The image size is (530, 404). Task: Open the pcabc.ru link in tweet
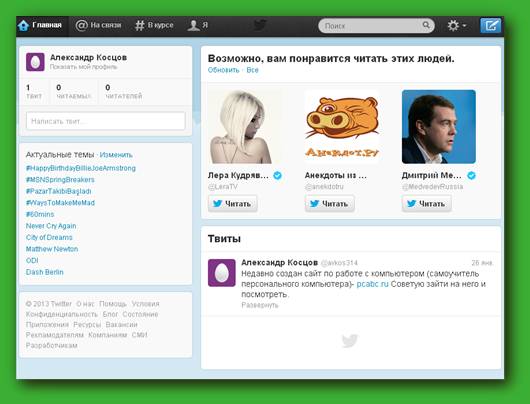pyautogui.click(x=372, y=284)
